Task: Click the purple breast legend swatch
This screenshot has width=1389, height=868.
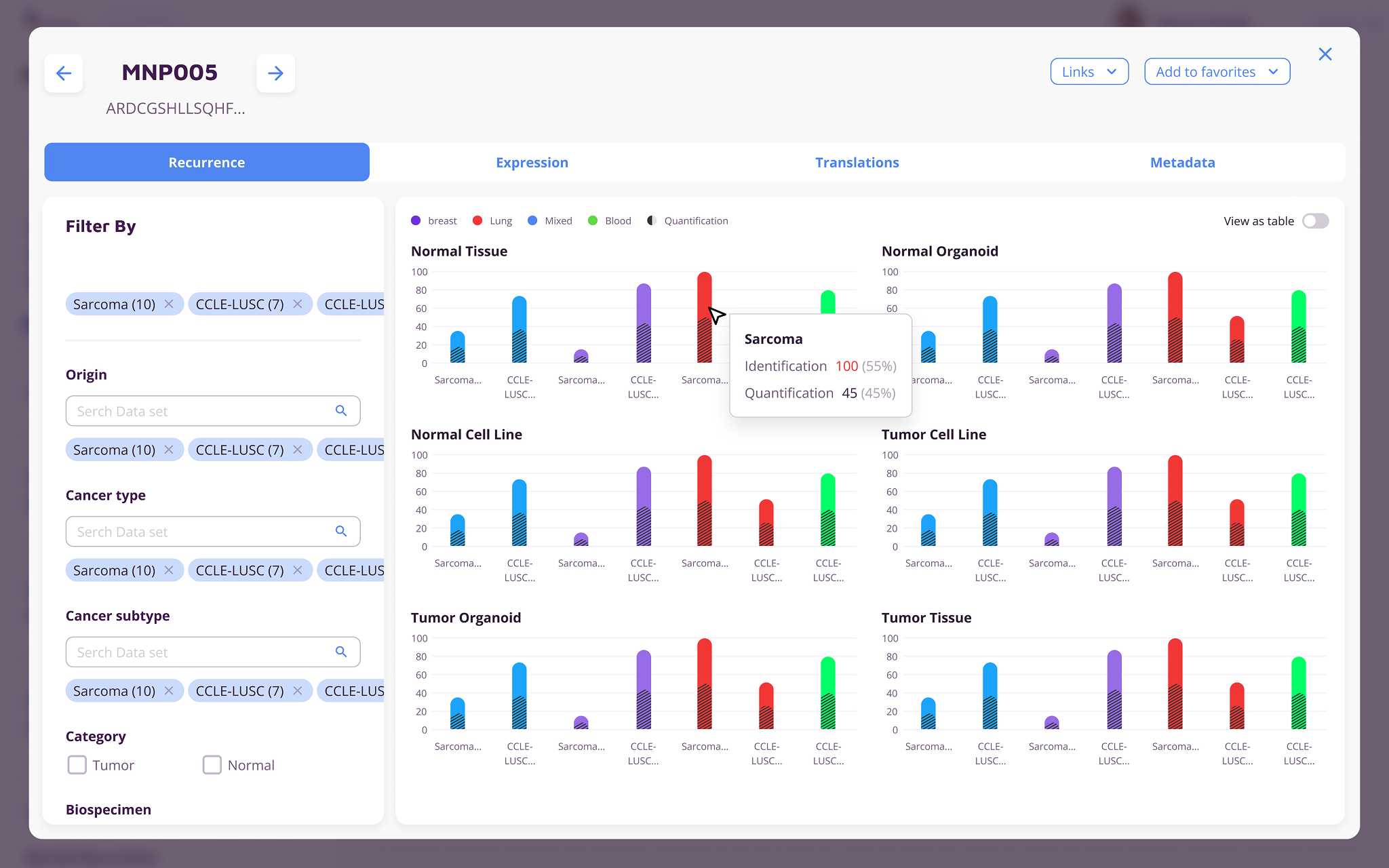Action: coord(416,220)
